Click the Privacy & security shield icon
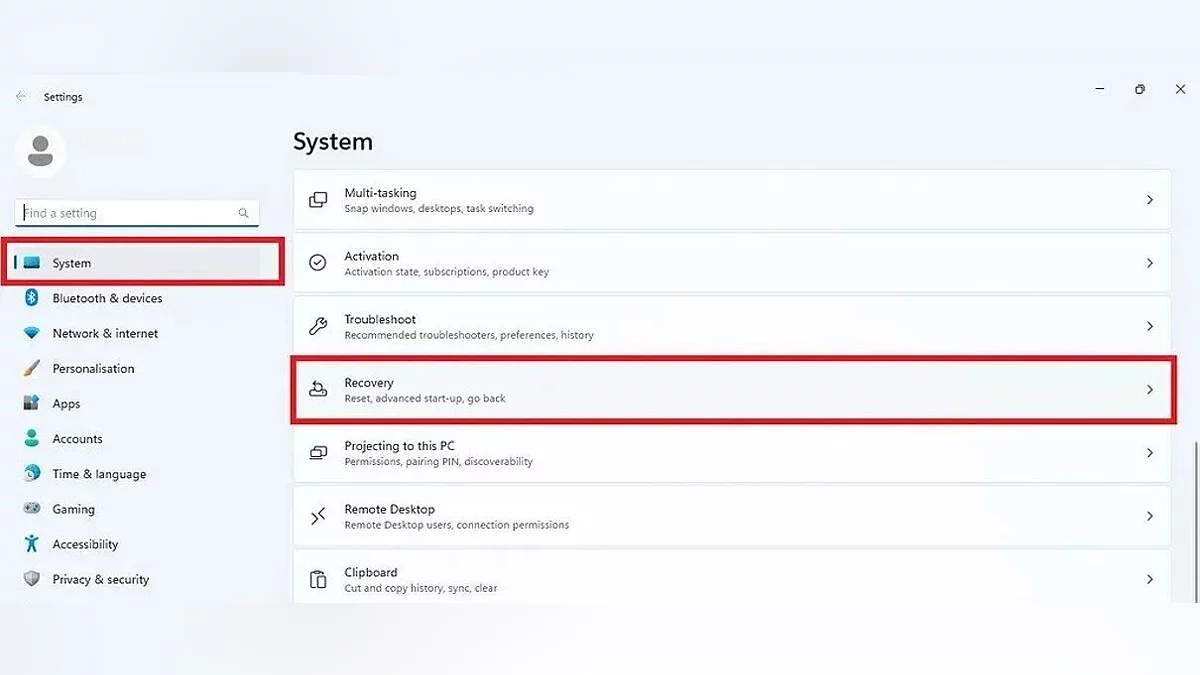The width and height of the screenshot is (1200, 675). click(x=32, y=579)
